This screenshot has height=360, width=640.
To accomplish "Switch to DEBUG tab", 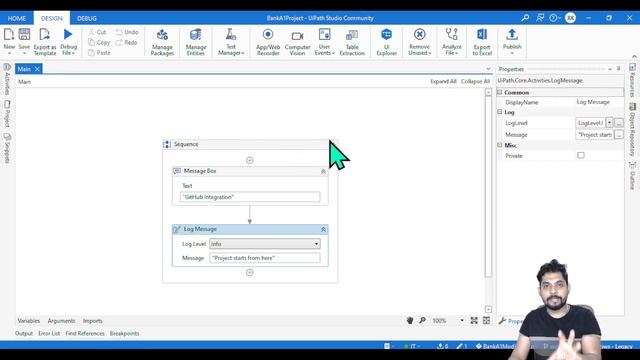I will click(x=87, y=18).
